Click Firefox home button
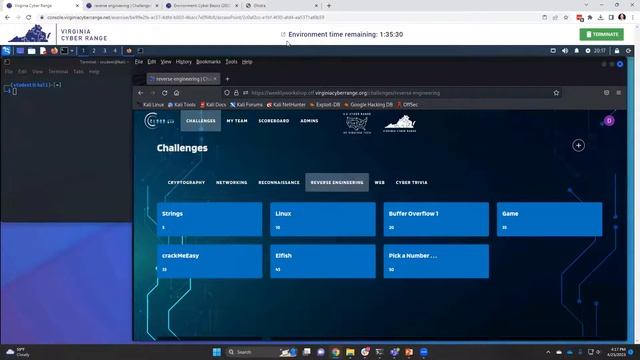This screenshot has height=360, width=640. (176, 93)
